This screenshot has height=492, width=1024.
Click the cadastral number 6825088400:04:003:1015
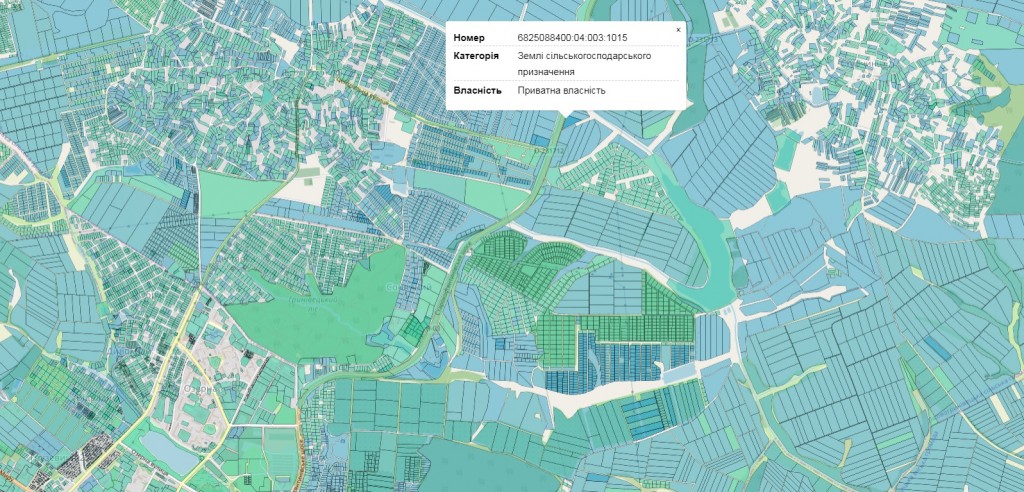(572, 38)
